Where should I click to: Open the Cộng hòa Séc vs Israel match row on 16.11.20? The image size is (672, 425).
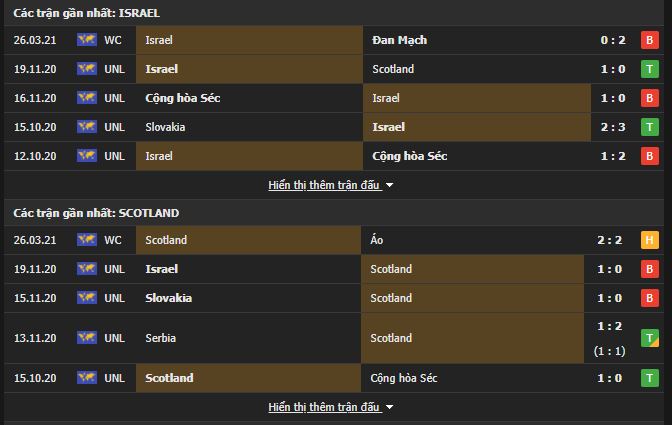[334, 98]
